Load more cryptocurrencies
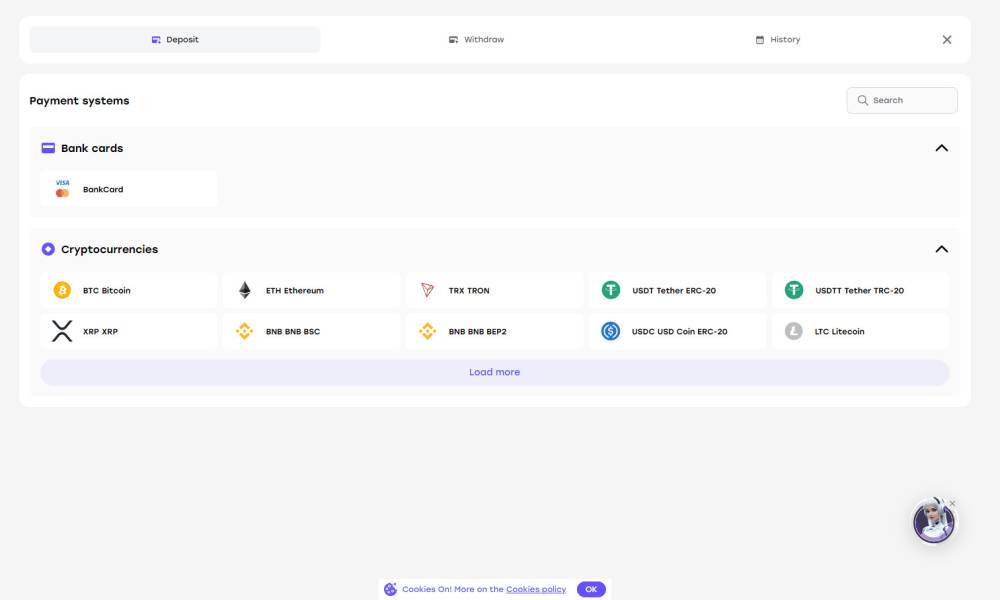Image resolution: width=1000 pixels, height=600 pixels. tap(495, 372)
